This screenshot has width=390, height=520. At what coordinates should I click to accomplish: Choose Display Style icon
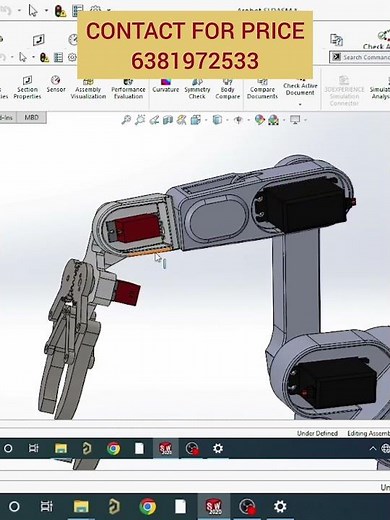[217, 120]
